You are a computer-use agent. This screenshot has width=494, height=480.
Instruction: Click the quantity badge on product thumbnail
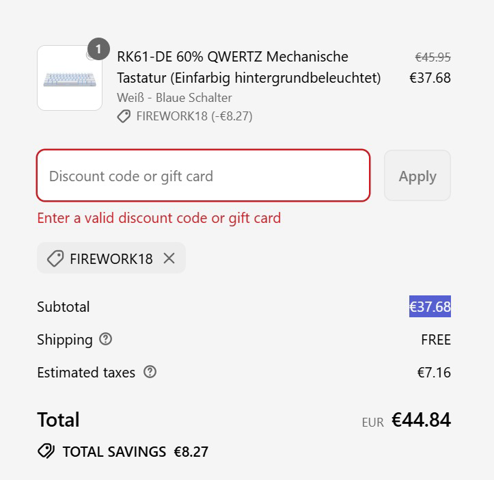point(98,49)
